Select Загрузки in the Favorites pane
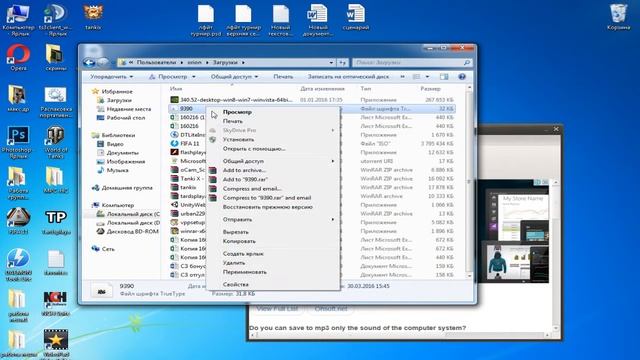 (x=119, y=100)
